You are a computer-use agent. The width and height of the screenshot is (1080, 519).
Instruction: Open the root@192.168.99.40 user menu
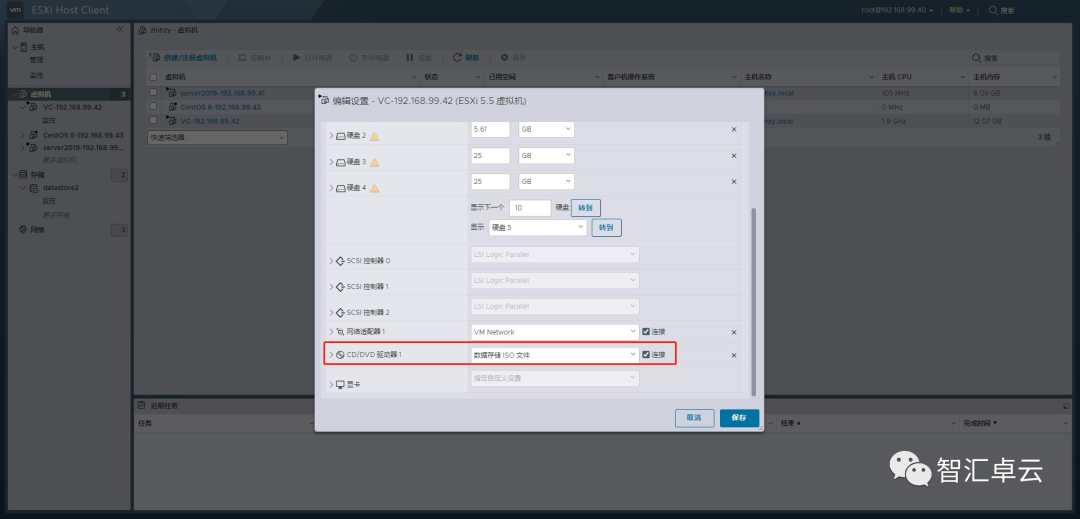point(897,10)
